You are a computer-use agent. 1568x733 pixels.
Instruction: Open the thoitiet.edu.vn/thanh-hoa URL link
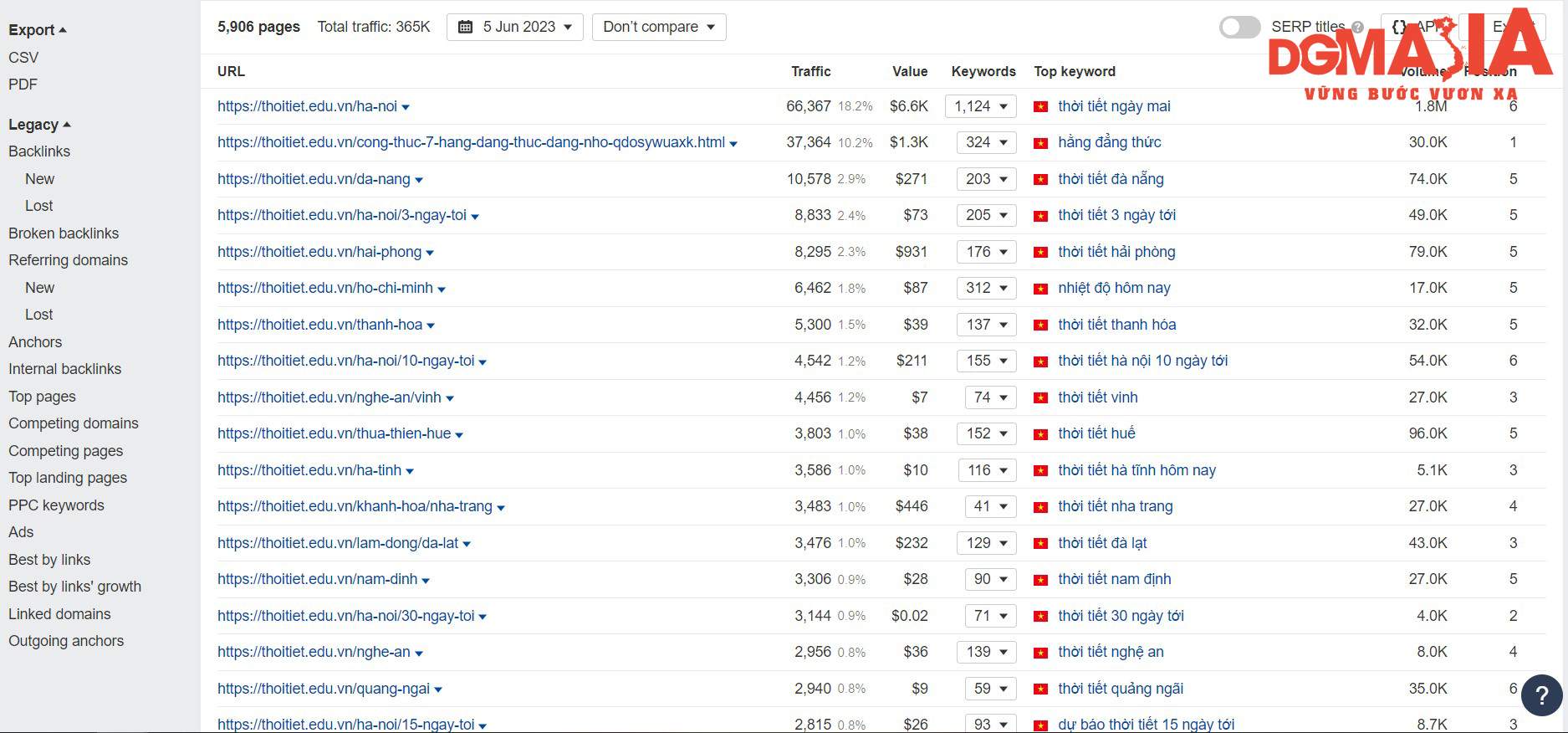tap(319, 325)
